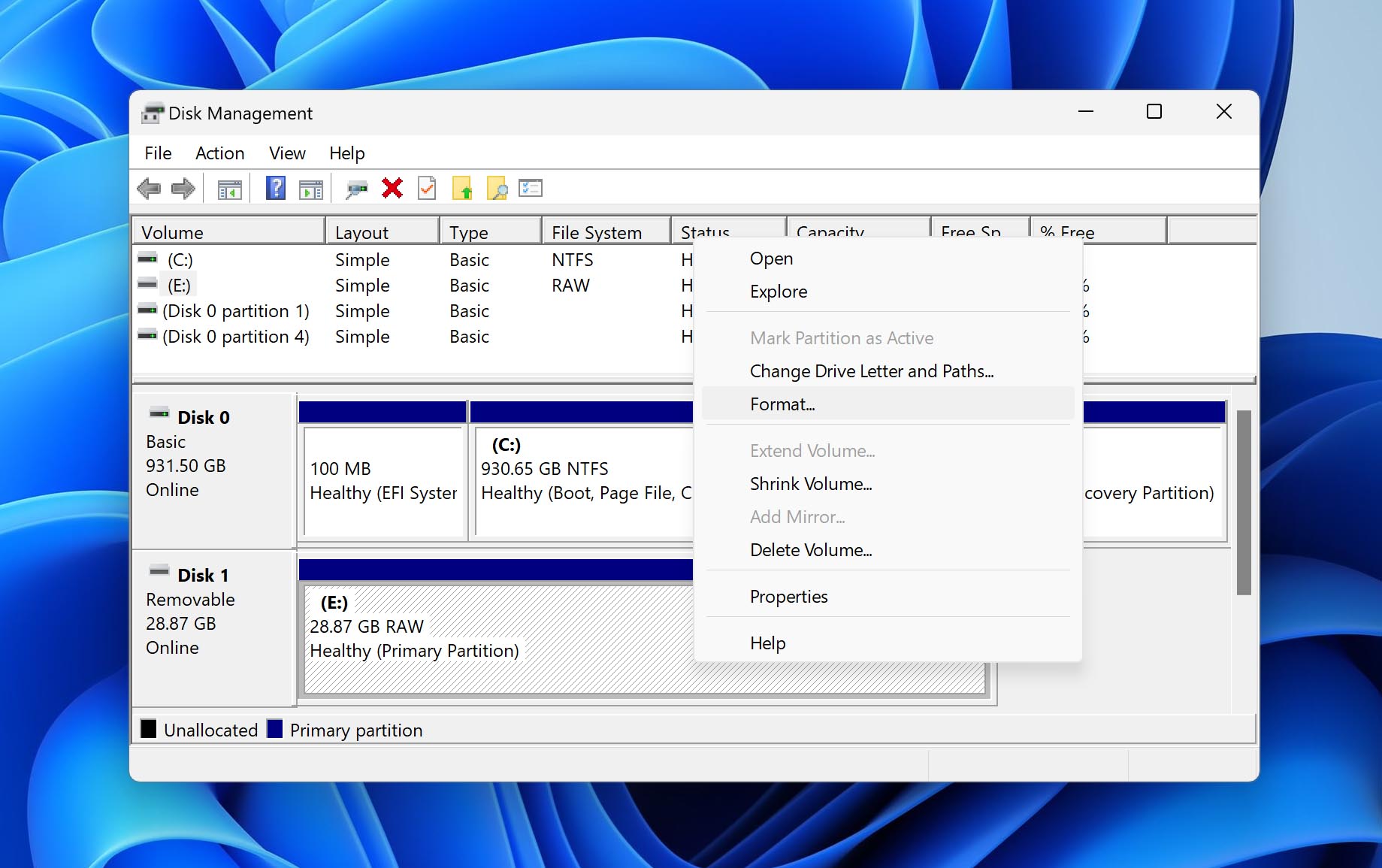
Task: Maximize the Disk Management window
Action: (x=1154, y=112)
